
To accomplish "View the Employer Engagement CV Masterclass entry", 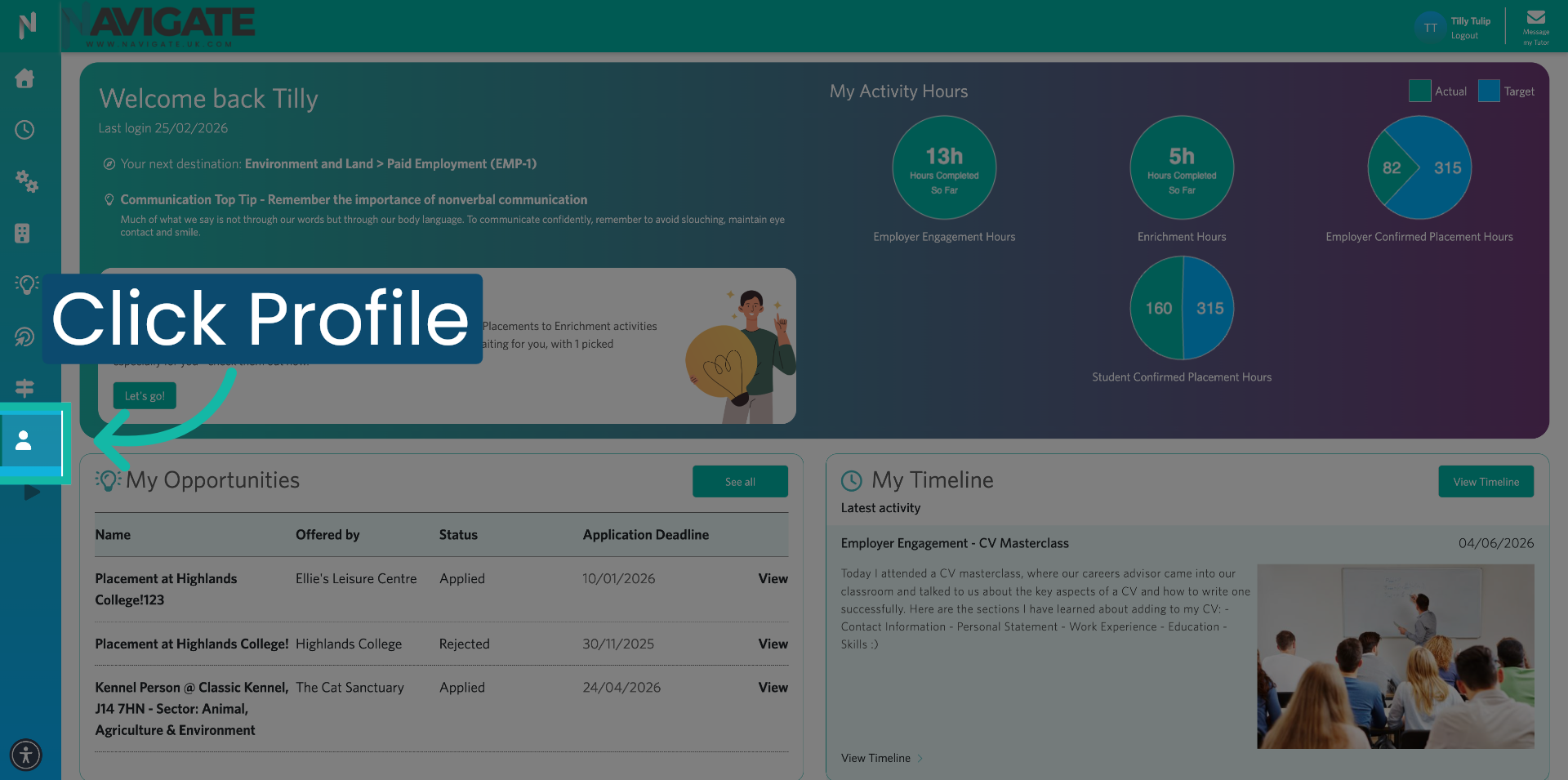I will point(955,542).
